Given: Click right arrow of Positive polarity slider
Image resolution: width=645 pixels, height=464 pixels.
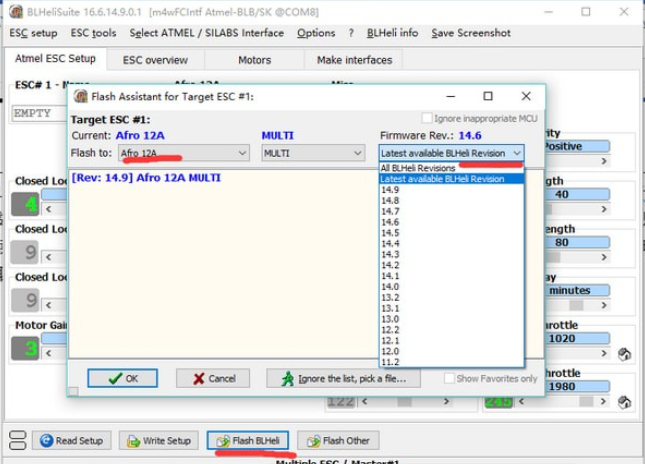Looking at the screenshot, I should (x=604, y=161).
